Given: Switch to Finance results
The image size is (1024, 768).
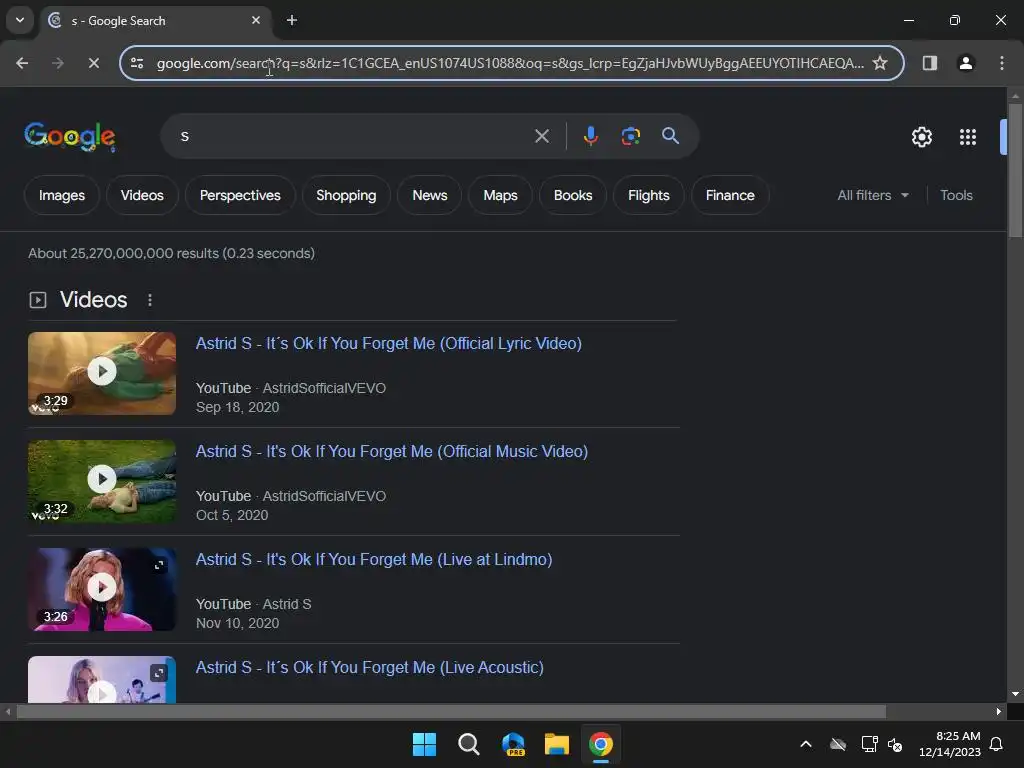Looking at the screenshot, I should click(729, 195).
